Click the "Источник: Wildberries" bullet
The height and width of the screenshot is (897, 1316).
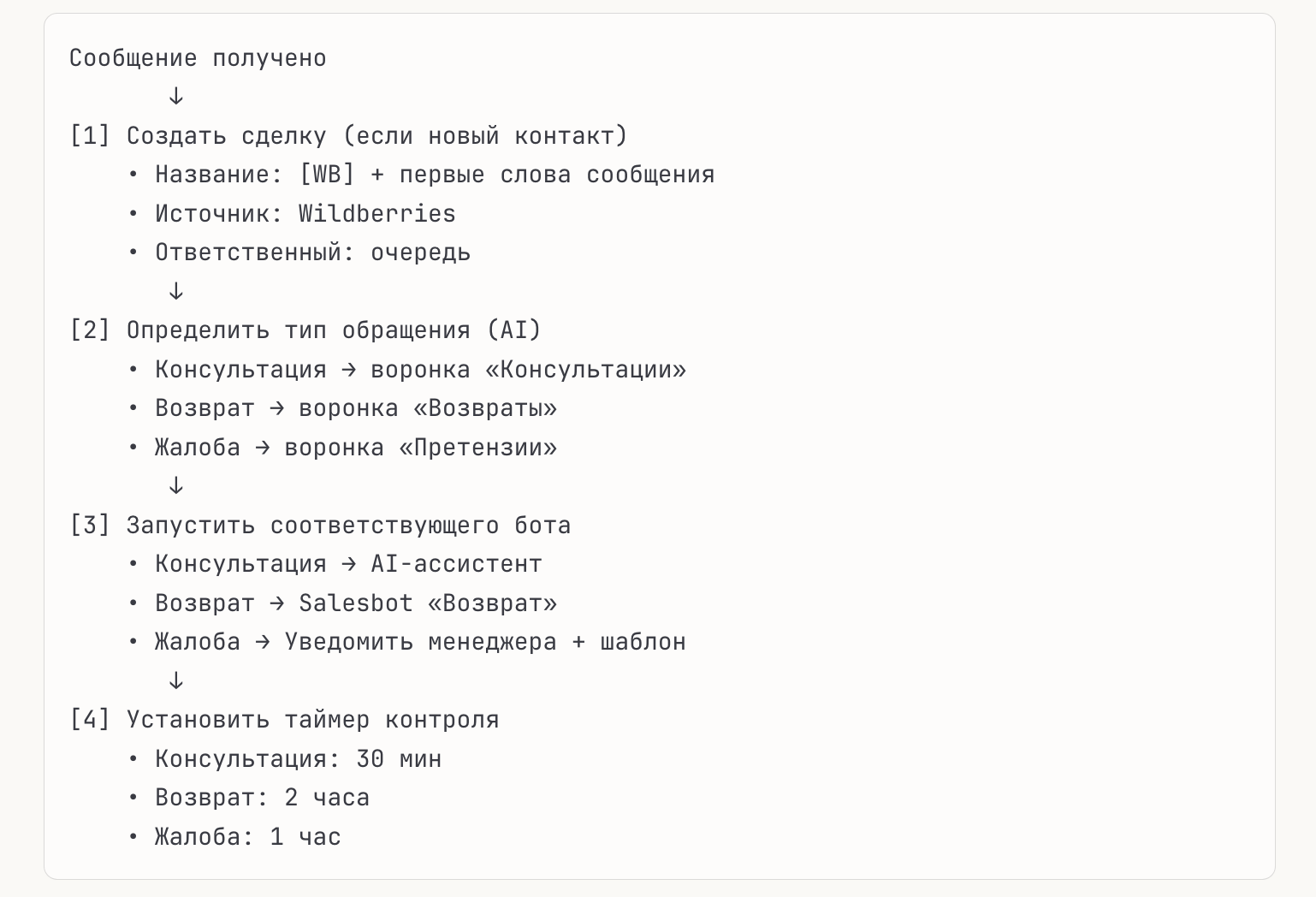point(305,214)
